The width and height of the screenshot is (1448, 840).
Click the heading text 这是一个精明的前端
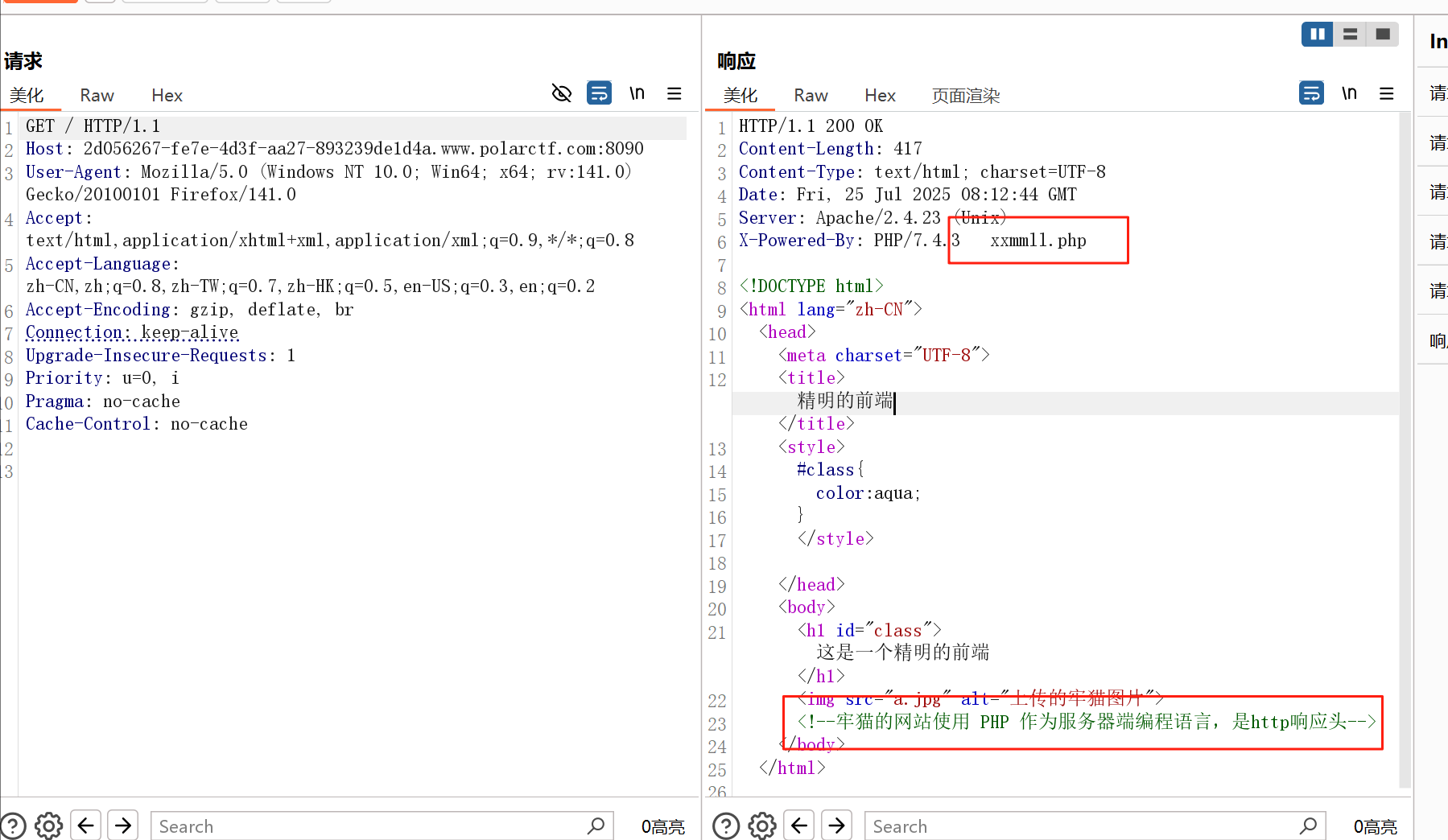(x=903, y=653)
